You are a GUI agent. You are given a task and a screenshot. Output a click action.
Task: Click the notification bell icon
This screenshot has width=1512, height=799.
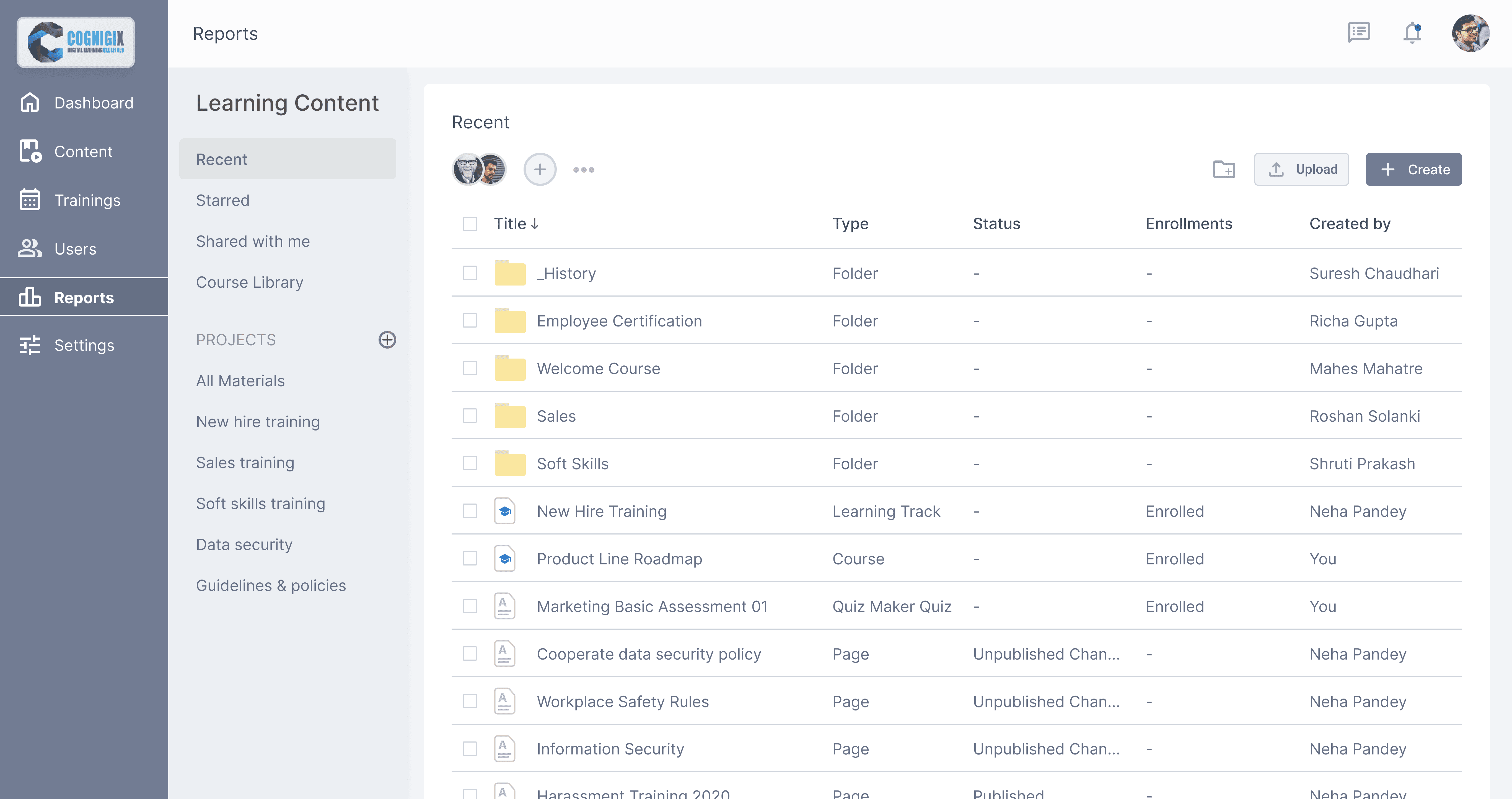(1412, 33)
